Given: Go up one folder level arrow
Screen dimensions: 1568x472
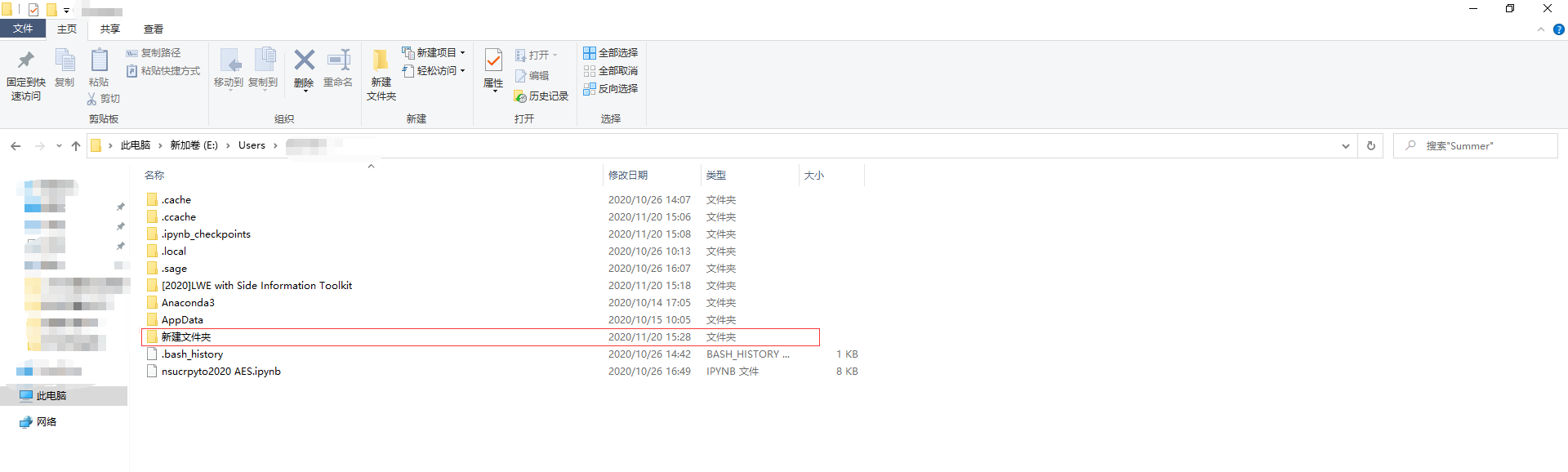Looking at the screenshot, I should 76,146.
